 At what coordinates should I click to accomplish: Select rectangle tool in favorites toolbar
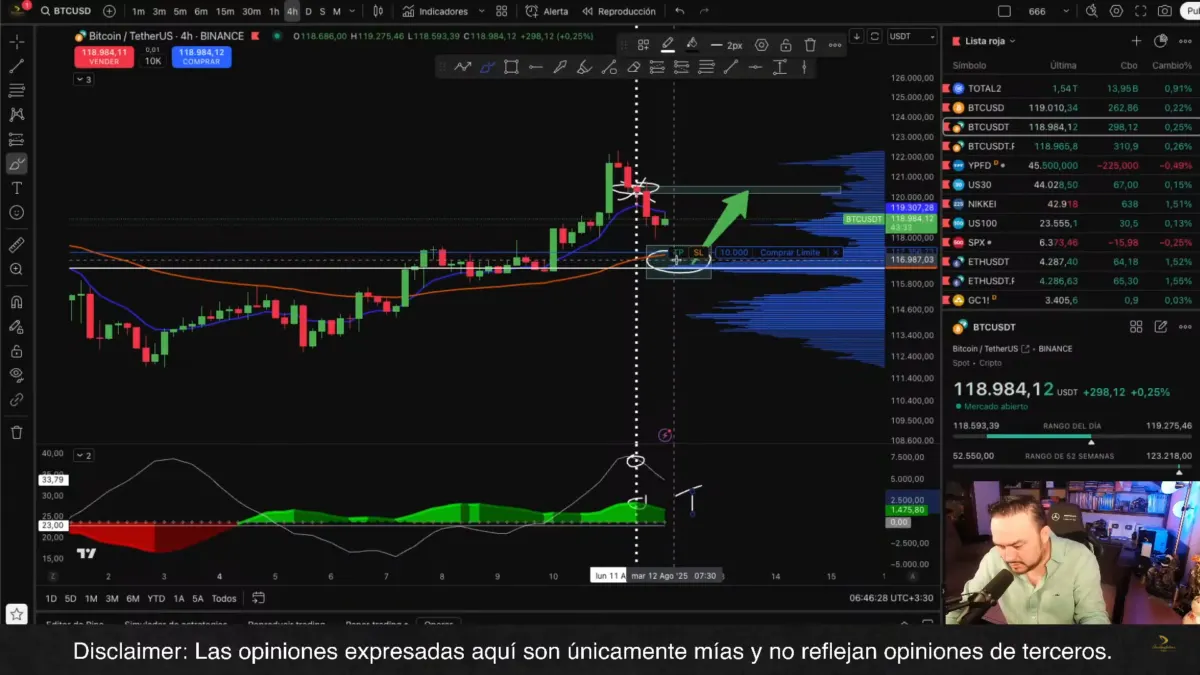click(511, 67)
